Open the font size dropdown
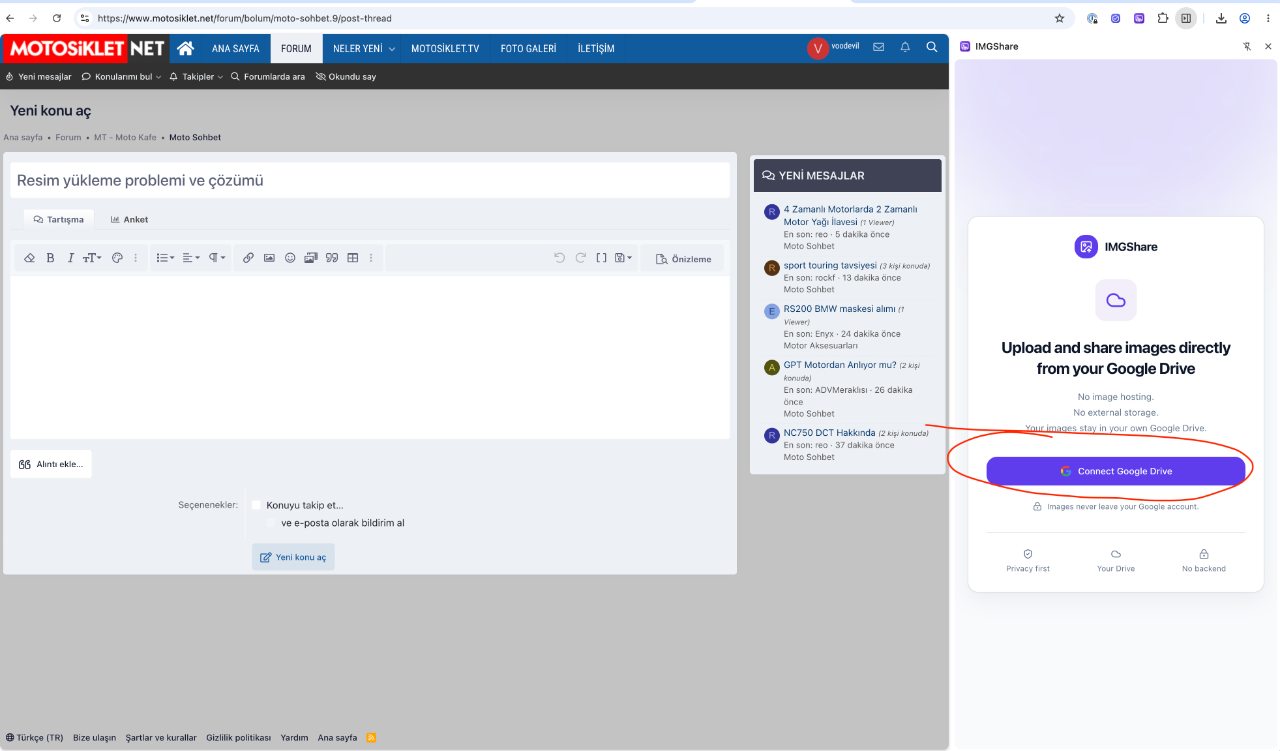The image size is (1280, 751). tap(92, 258)
